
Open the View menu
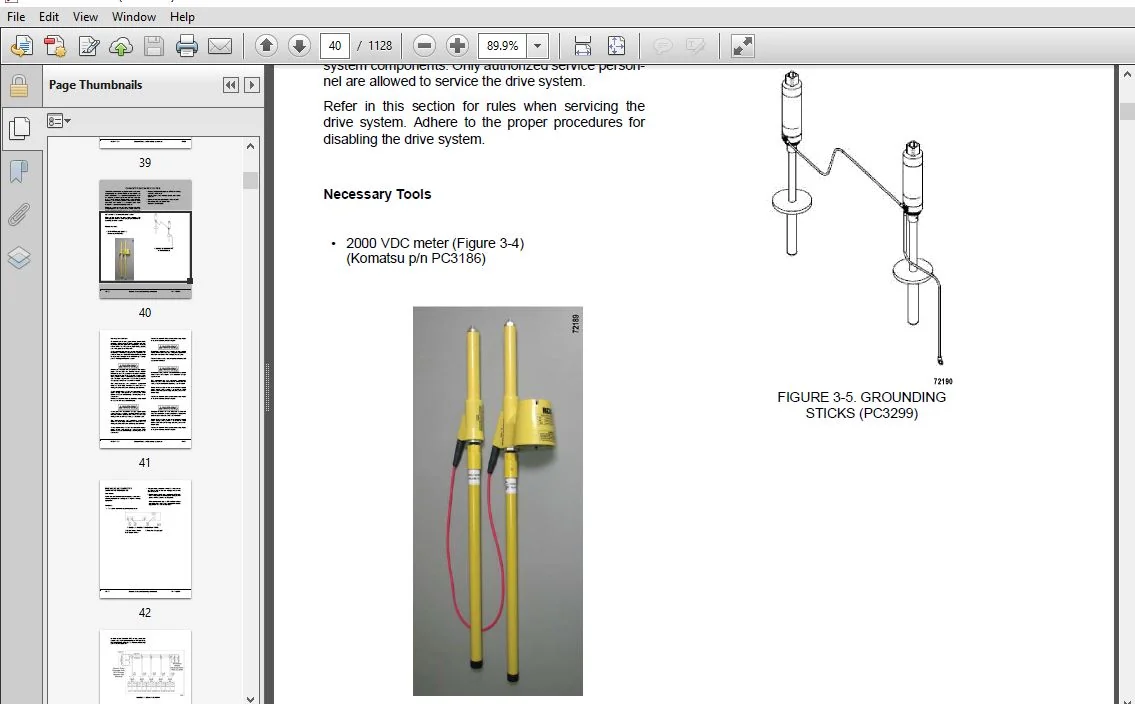click(x=85, y=17)
